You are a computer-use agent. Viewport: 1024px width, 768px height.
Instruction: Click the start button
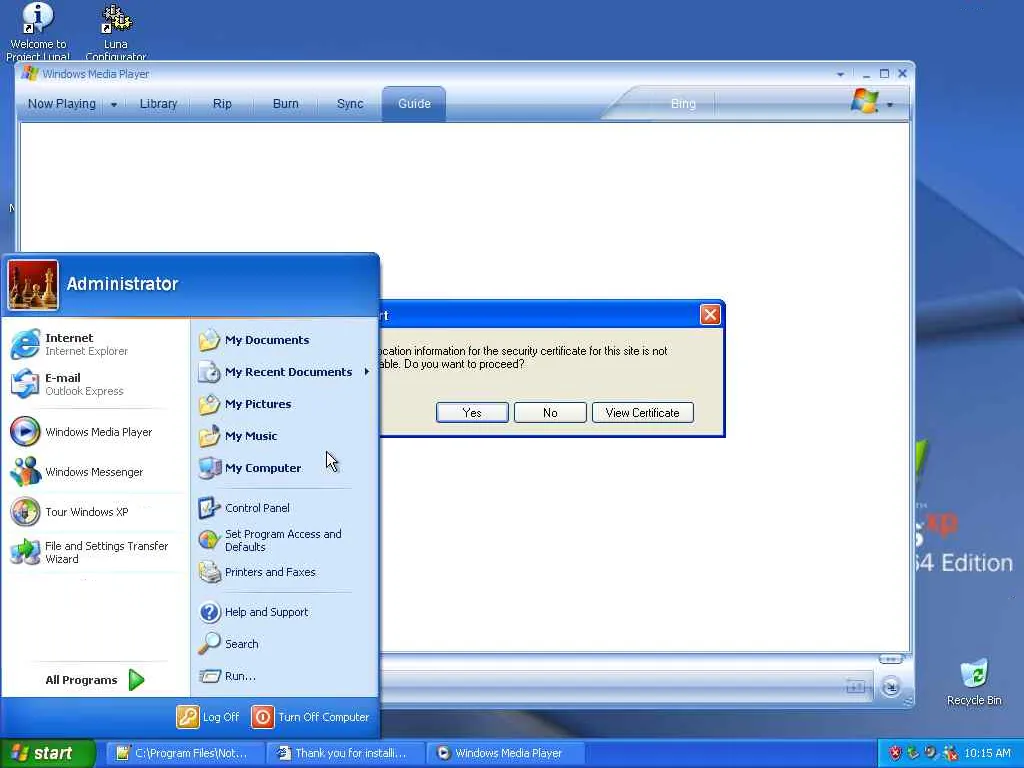47,753
